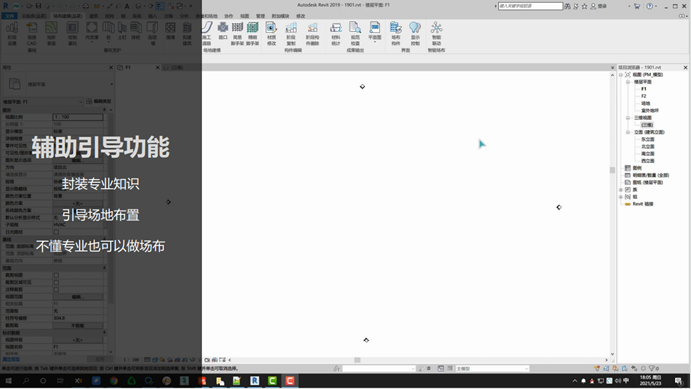The width and height of the screenshot is (691, 389).
Task: Select the 智能驱动 smart drive icon
Action: (x=436, y=33)
